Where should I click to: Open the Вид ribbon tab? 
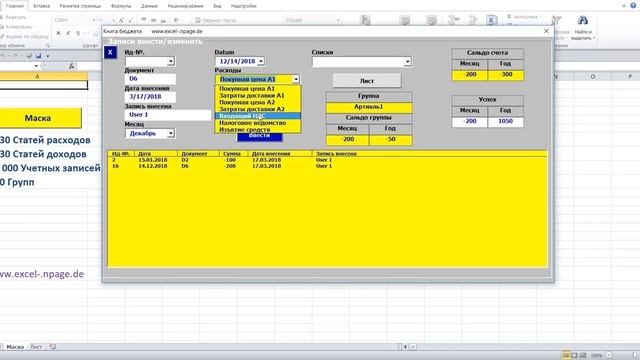click(217, 6)
